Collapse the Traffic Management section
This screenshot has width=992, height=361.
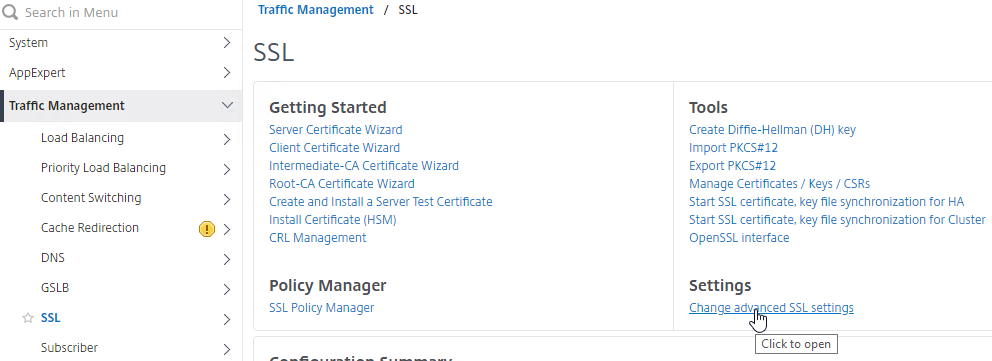point(227,106)
